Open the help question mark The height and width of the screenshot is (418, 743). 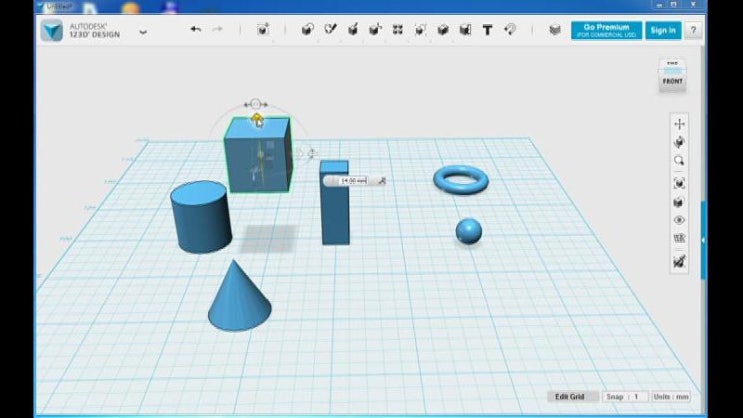tap(693, 30)
